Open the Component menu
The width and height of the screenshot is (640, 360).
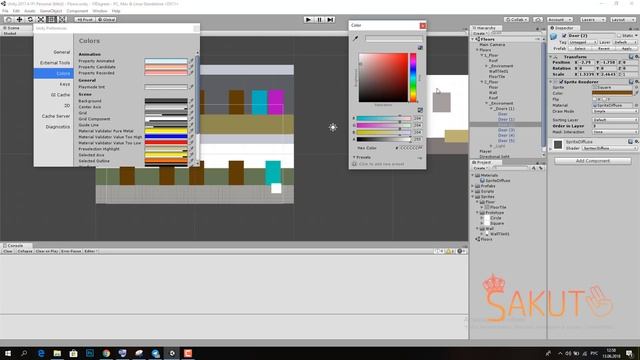tap(77, 11)
